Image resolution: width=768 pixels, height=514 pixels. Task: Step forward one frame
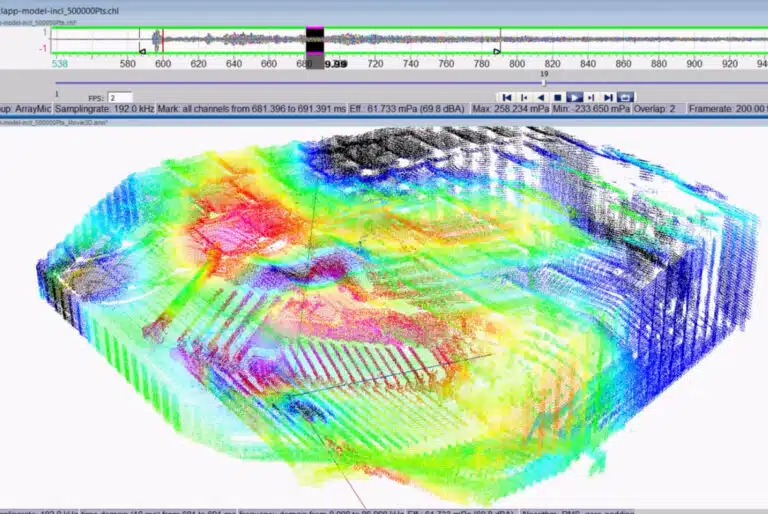pos(591,97)
